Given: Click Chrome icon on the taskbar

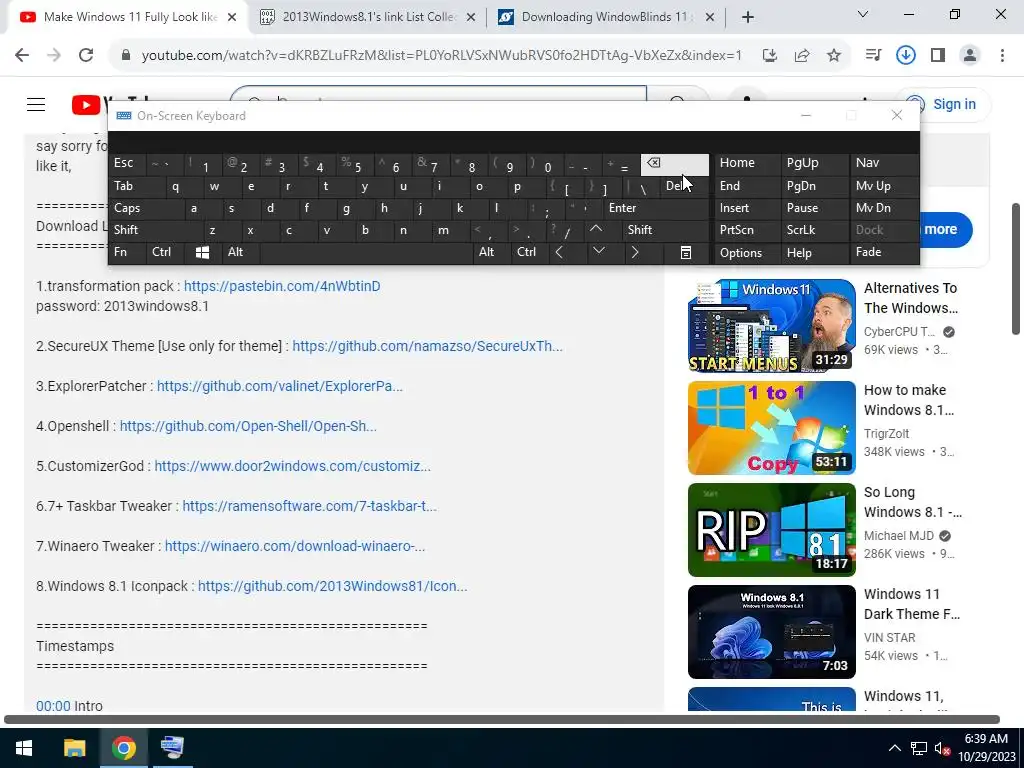Looking at the screenshot, I should pyautogui.click(x=123, y=748).
